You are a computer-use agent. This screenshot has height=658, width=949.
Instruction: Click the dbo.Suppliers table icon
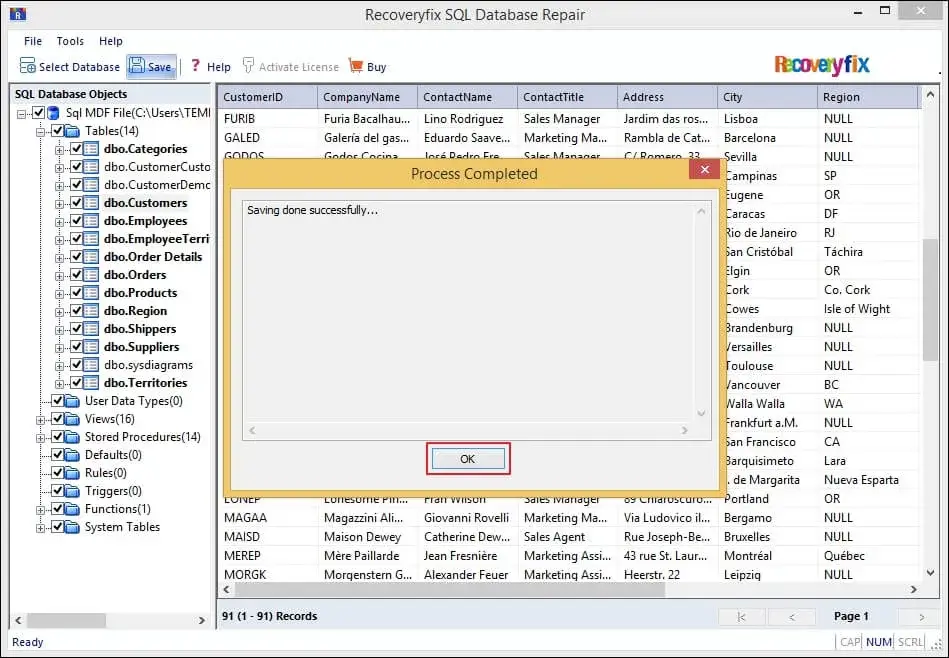(91, 347)
